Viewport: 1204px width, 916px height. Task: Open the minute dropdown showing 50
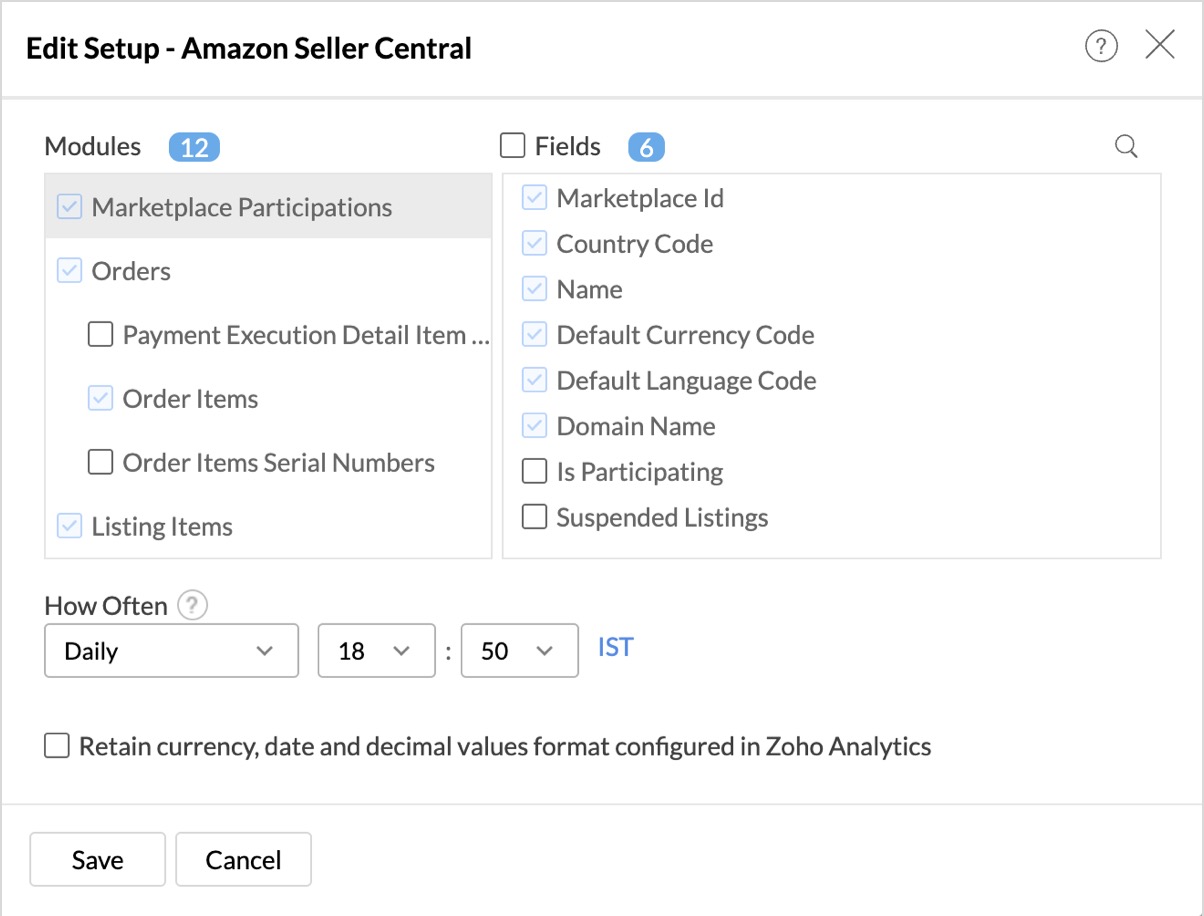519,651
